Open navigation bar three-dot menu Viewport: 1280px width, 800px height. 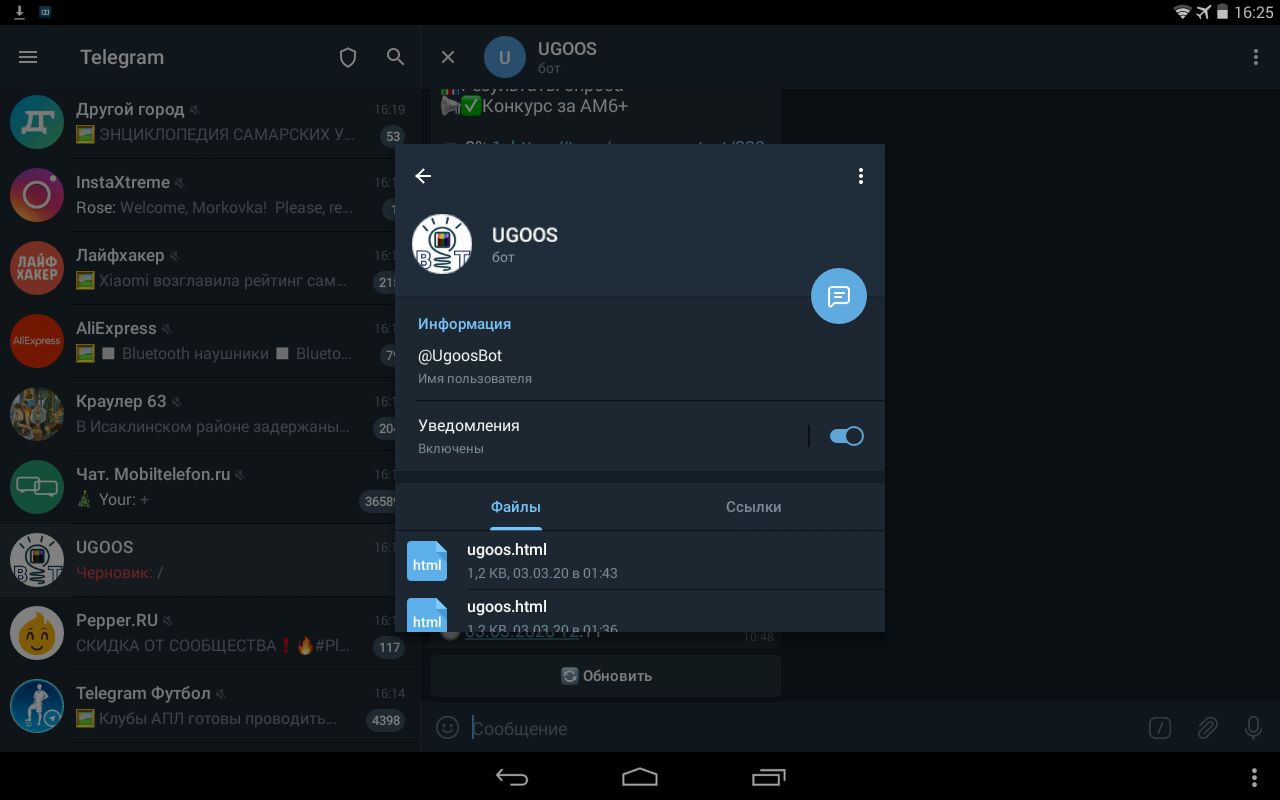(x=1255, y=778)
